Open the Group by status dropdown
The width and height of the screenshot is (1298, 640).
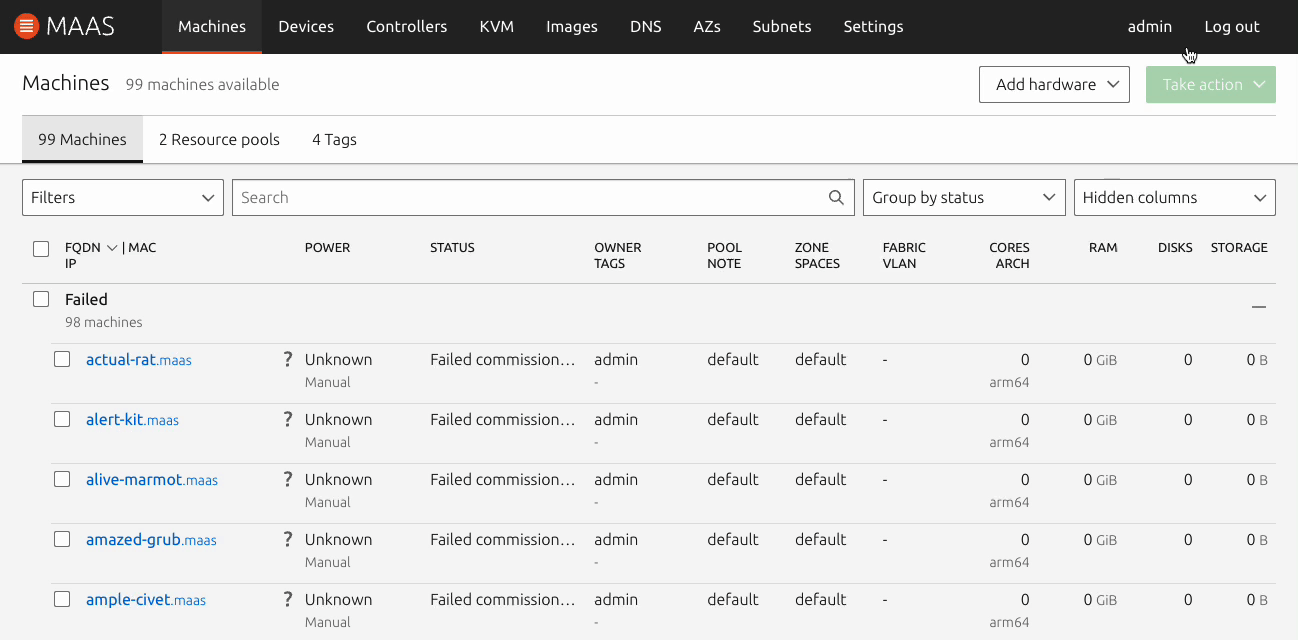point(963,198)
